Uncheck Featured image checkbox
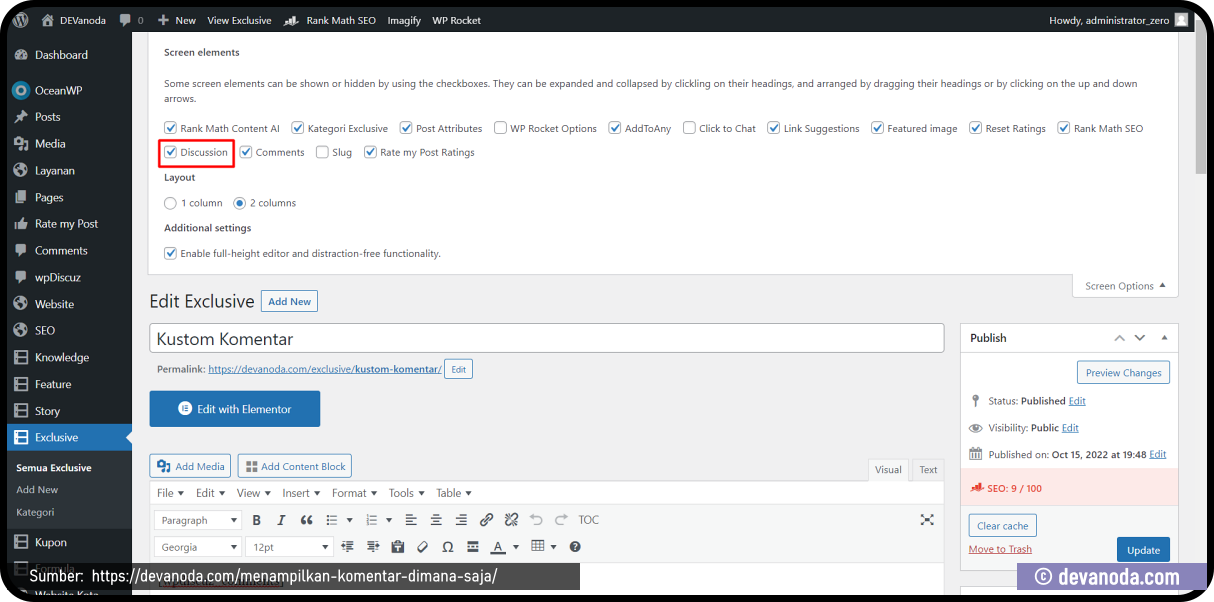Image resolution: width=1214 pixels, height=602 pixels. [x=877, y=128]
